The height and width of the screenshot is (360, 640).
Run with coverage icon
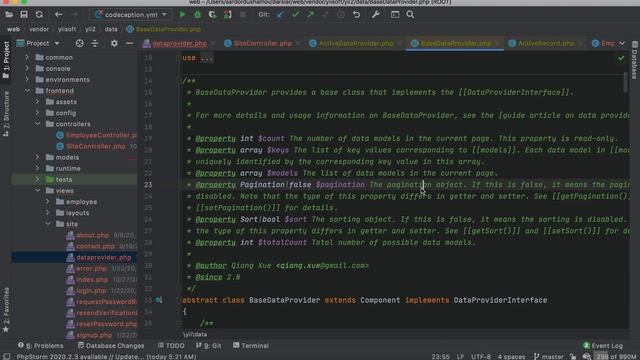pos(212,15)
